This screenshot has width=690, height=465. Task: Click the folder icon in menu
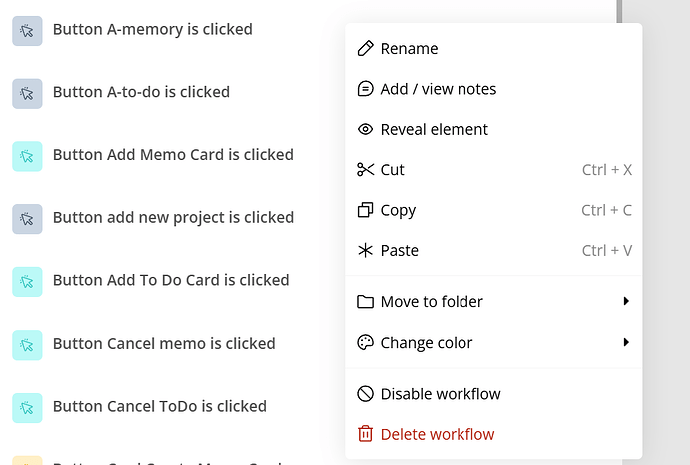365,302
